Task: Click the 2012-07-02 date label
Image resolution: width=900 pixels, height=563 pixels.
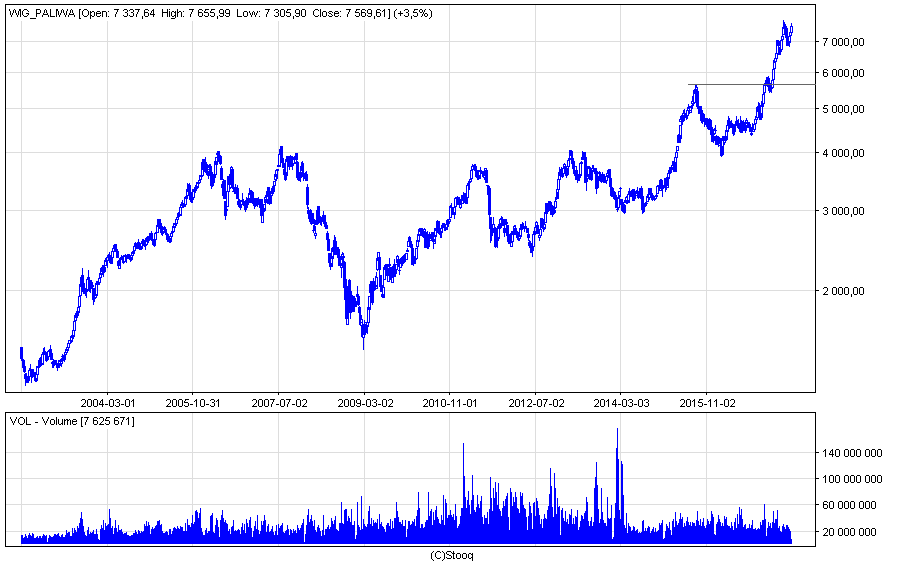Action: [x=536, y=403]
